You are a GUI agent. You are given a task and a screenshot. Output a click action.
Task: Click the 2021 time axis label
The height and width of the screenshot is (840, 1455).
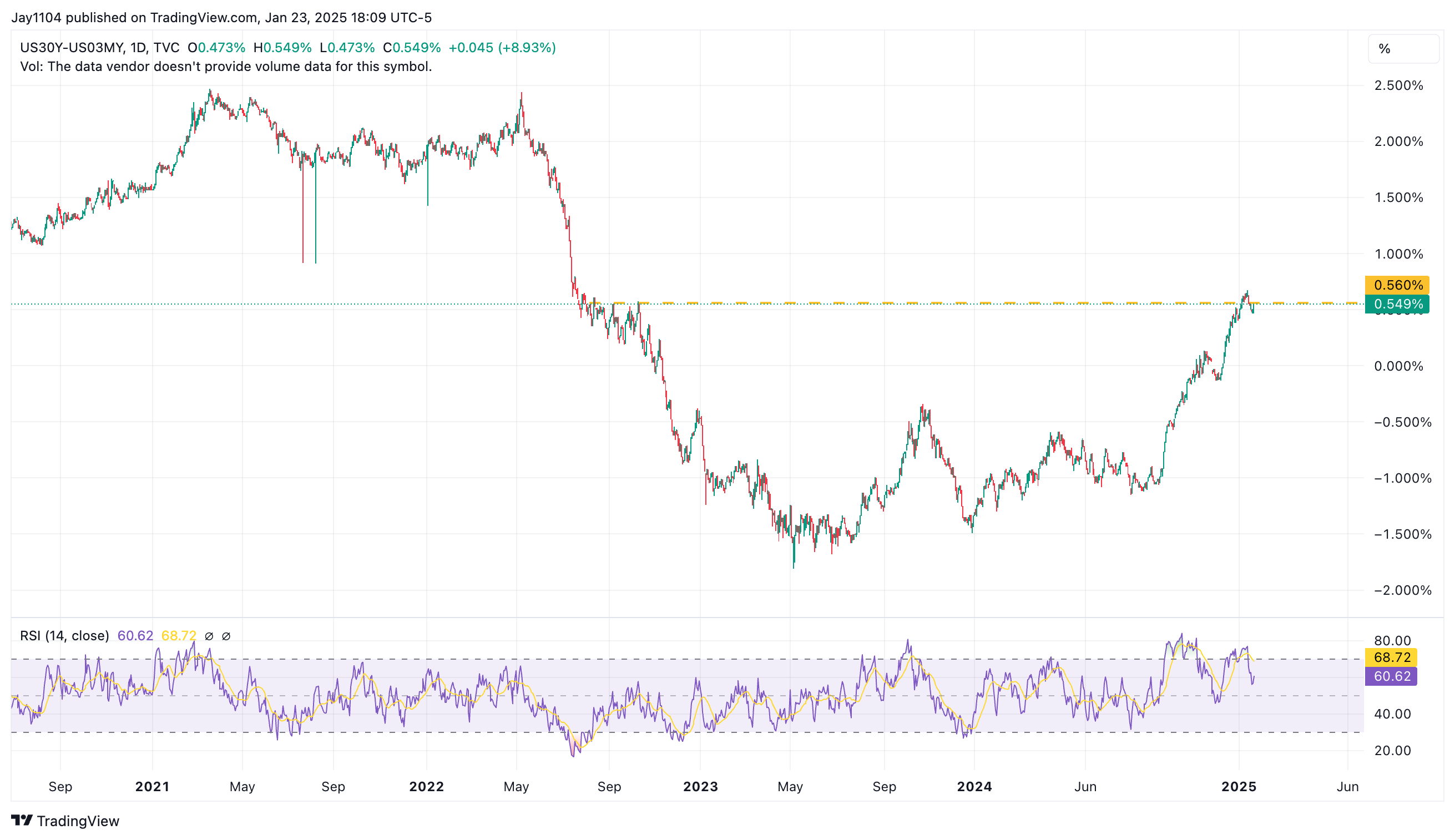tap(152, 786)
